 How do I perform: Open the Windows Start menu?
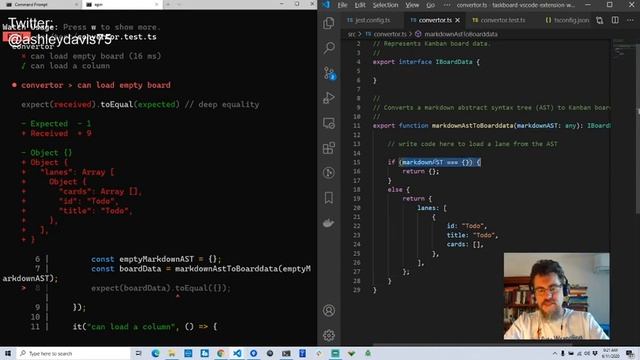point(8,353)
